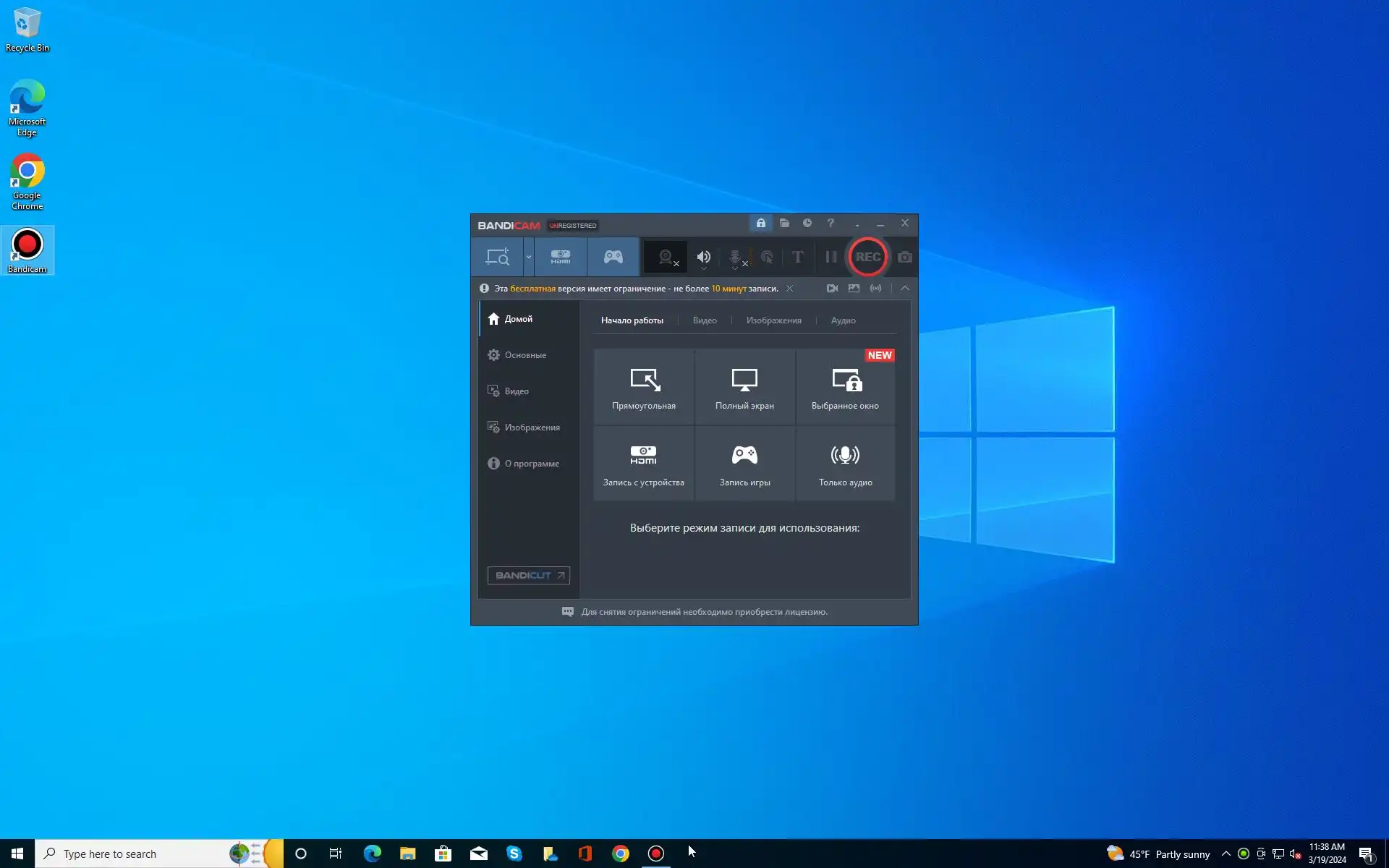Open scheduled recording clock icon
The height and width of the screenshot is (868, 1389).
pyautogui.click(x=807, y=224)
